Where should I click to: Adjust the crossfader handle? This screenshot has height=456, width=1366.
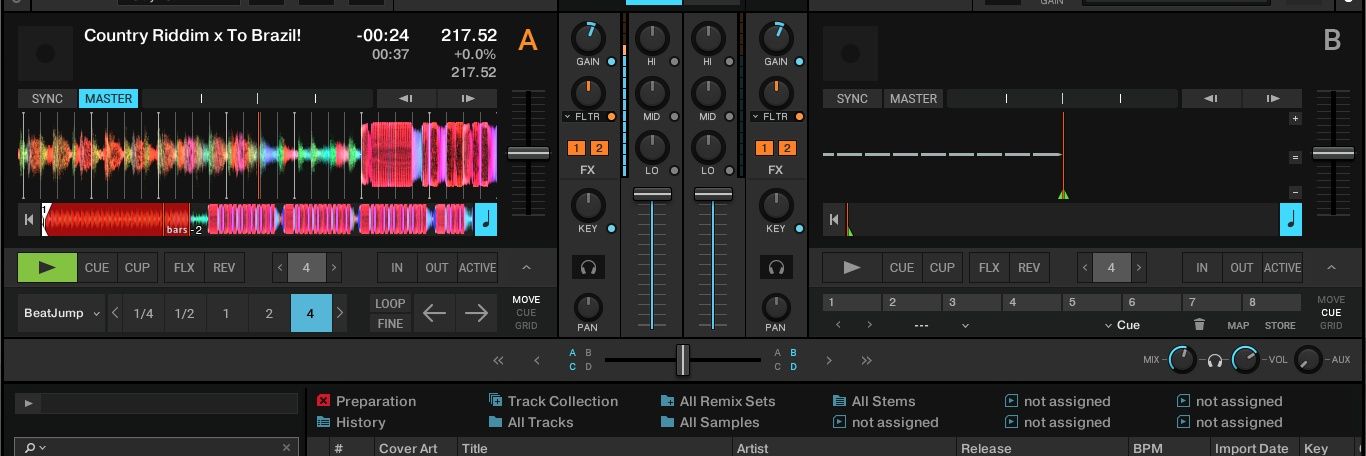(x=683, y=360)
